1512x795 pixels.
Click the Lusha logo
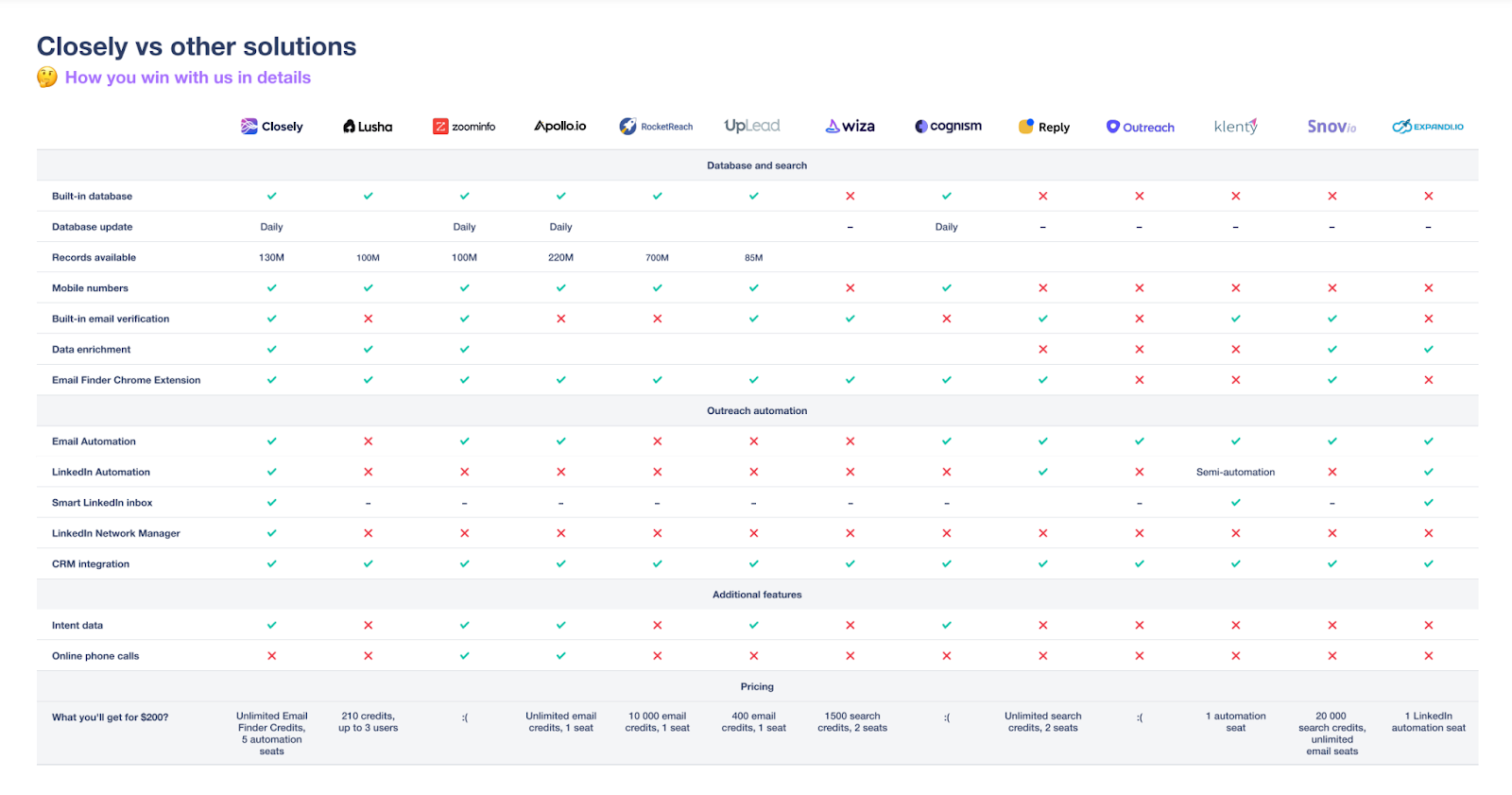pyautogui.click(x=368, y=127)
